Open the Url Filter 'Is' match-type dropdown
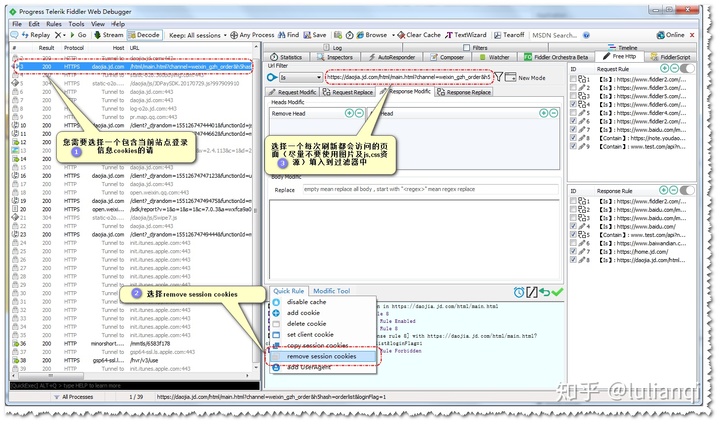 [300, 78]
